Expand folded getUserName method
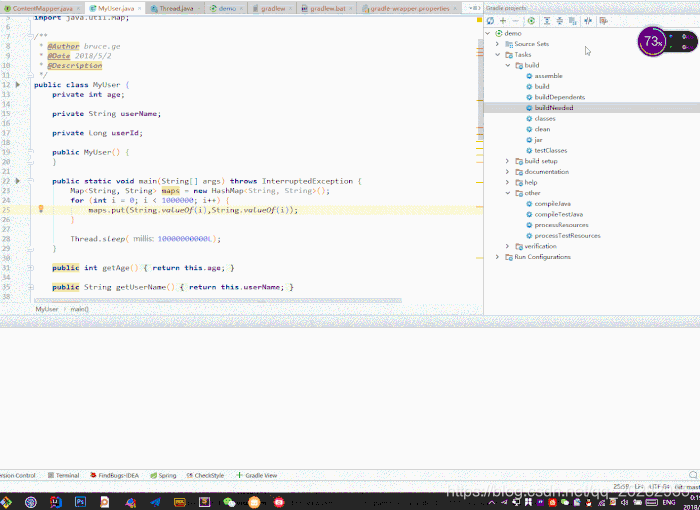Image resolution: width=700 pixels, height=510 pixels. click(x=31, y=287)
